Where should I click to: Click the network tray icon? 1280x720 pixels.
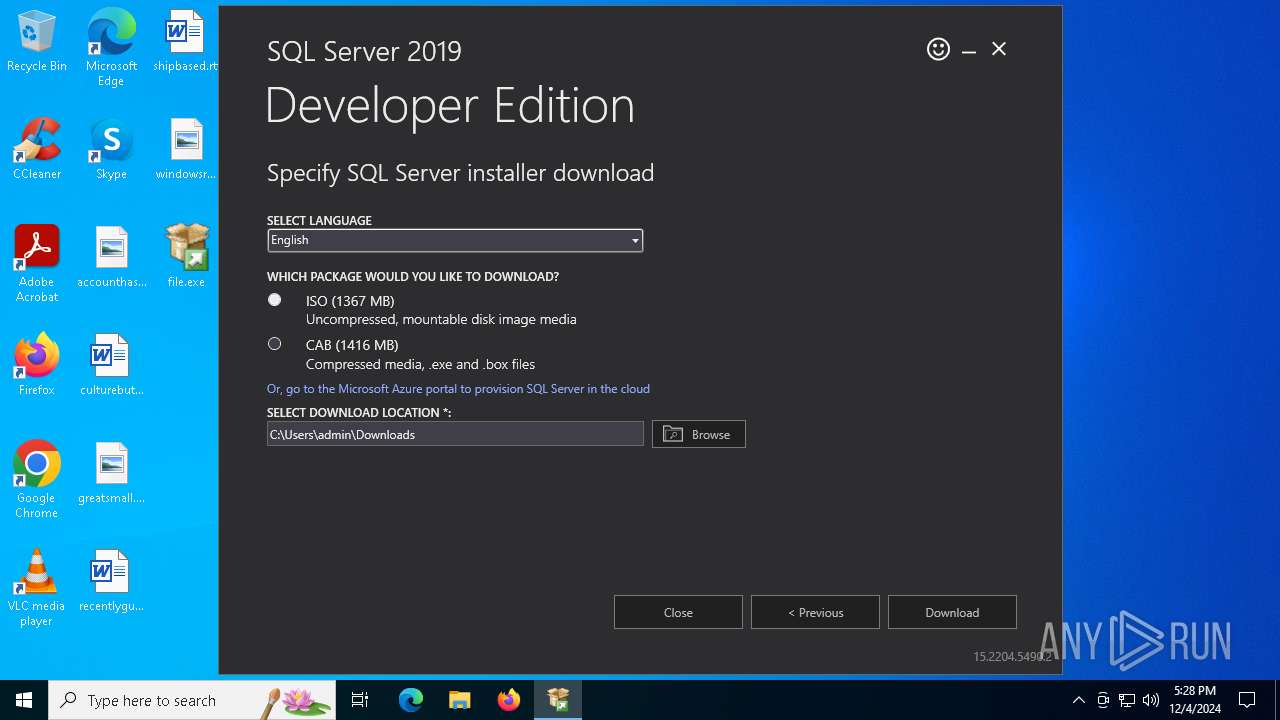tap(1127, 700)
